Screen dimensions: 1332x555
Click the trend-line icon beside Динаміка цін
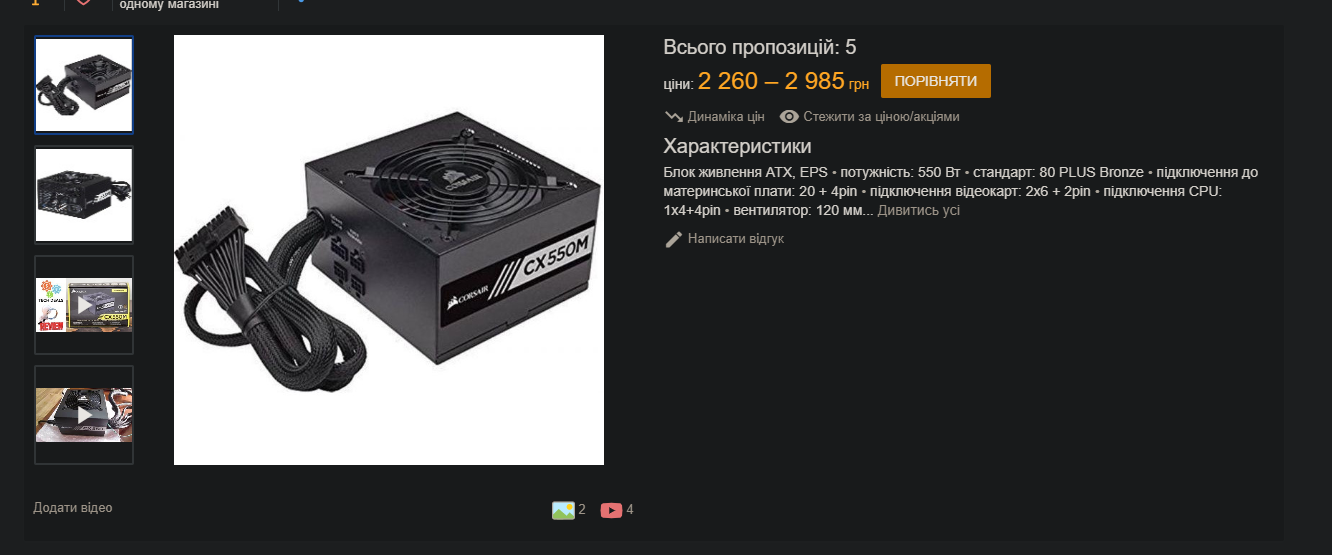[x=674, y=116]
